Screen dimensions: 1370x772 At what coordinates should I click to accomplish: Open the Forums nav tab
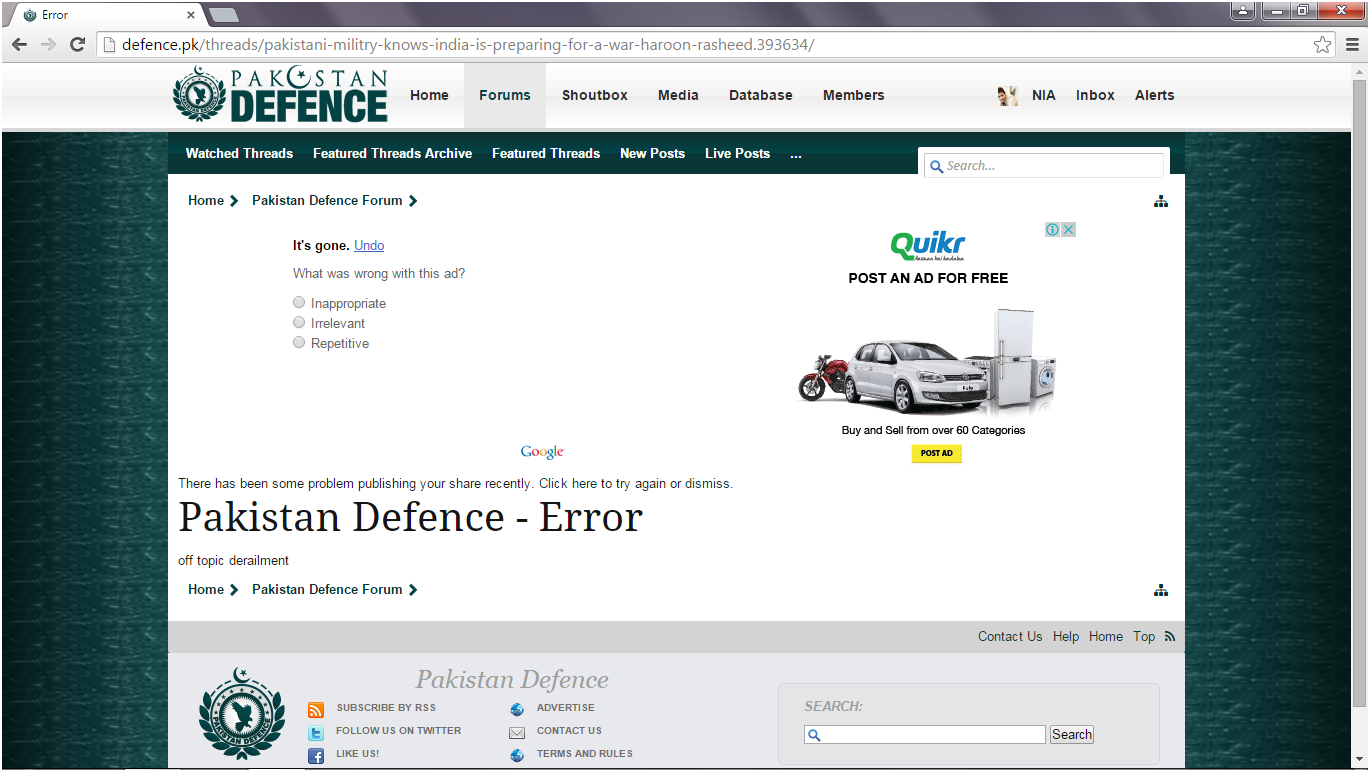click(505, 95)
